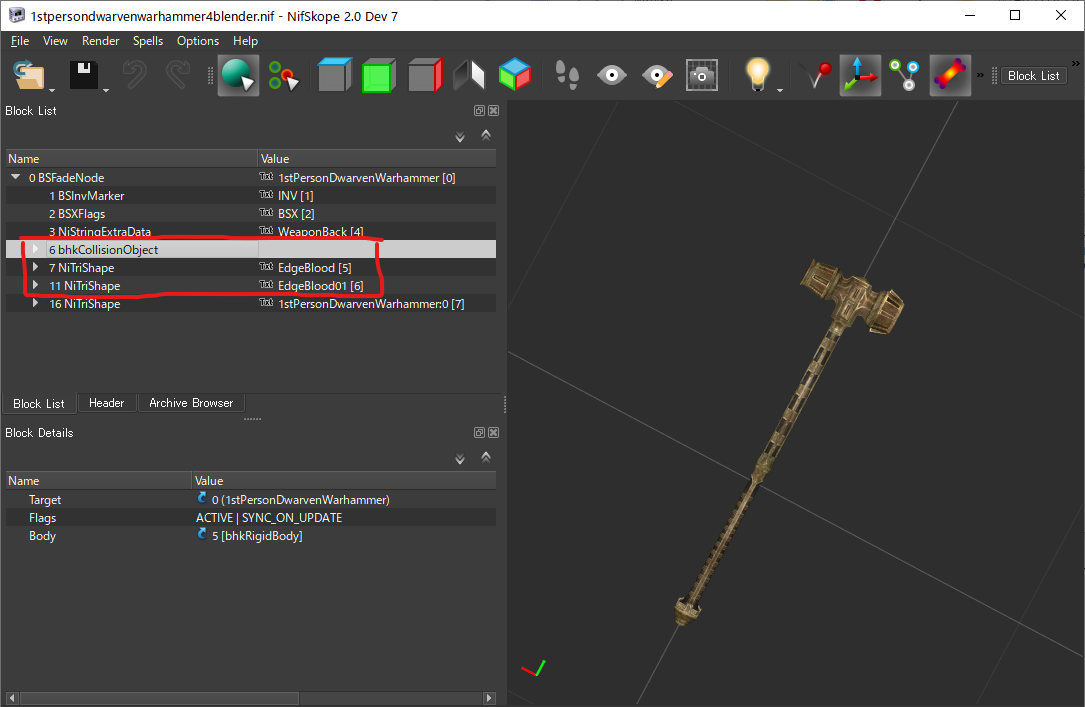
Task: Select the 3 NiStringExtraData row
Action: point(250,232)
